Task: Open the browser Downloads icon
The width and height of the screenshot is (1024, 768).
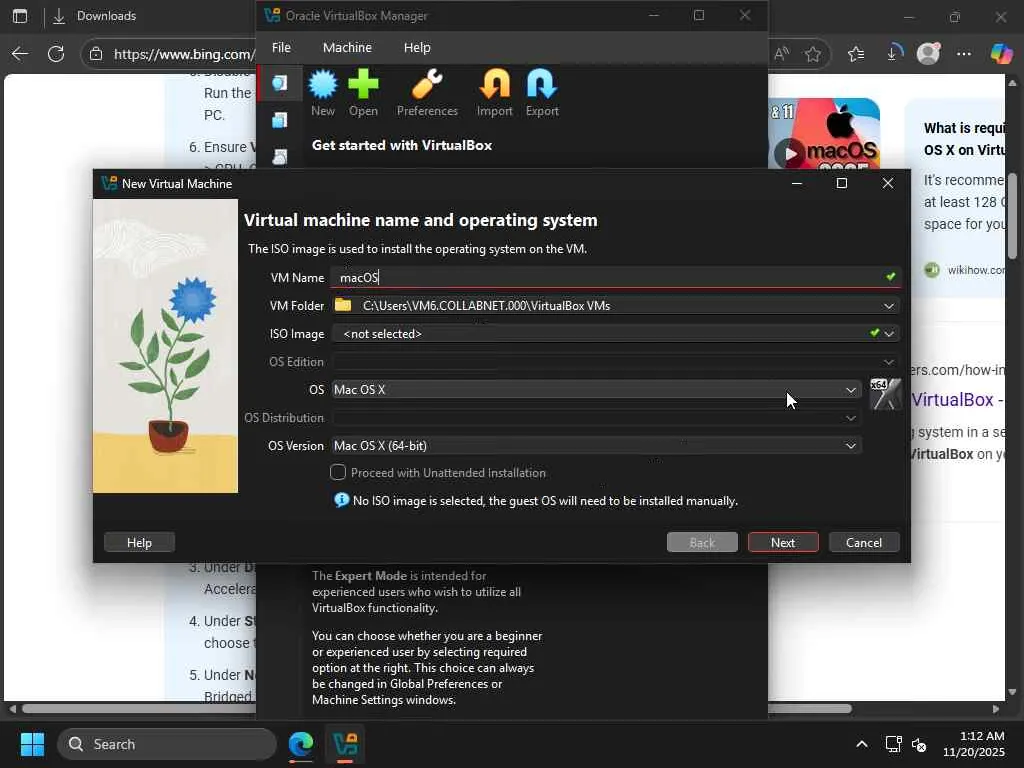Action: [x=59, y=16]
